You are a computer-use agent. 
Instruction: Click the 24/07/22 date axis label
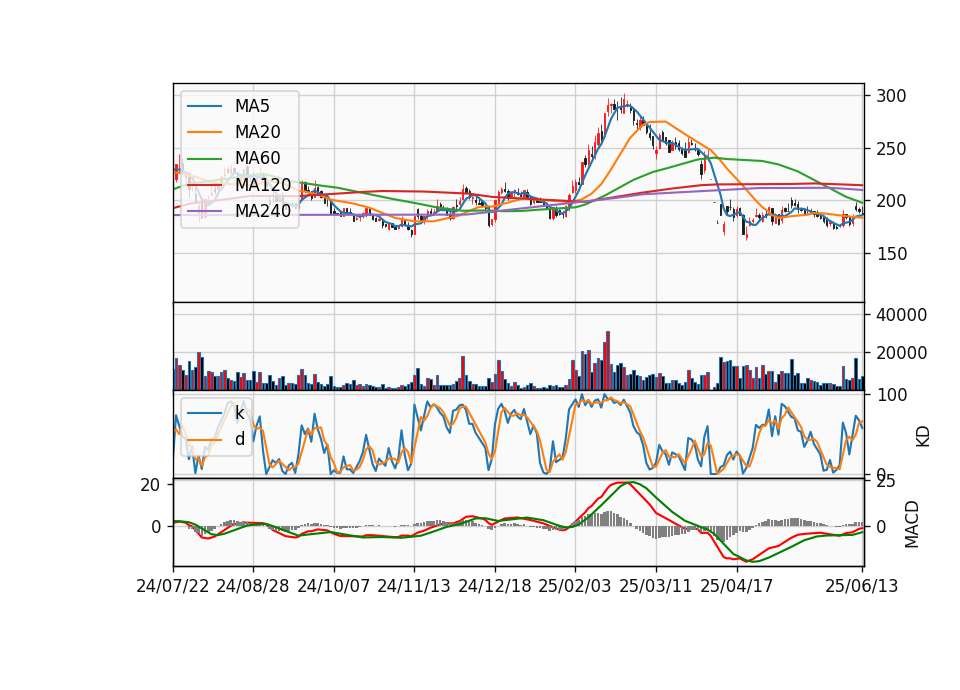point(173,586)
